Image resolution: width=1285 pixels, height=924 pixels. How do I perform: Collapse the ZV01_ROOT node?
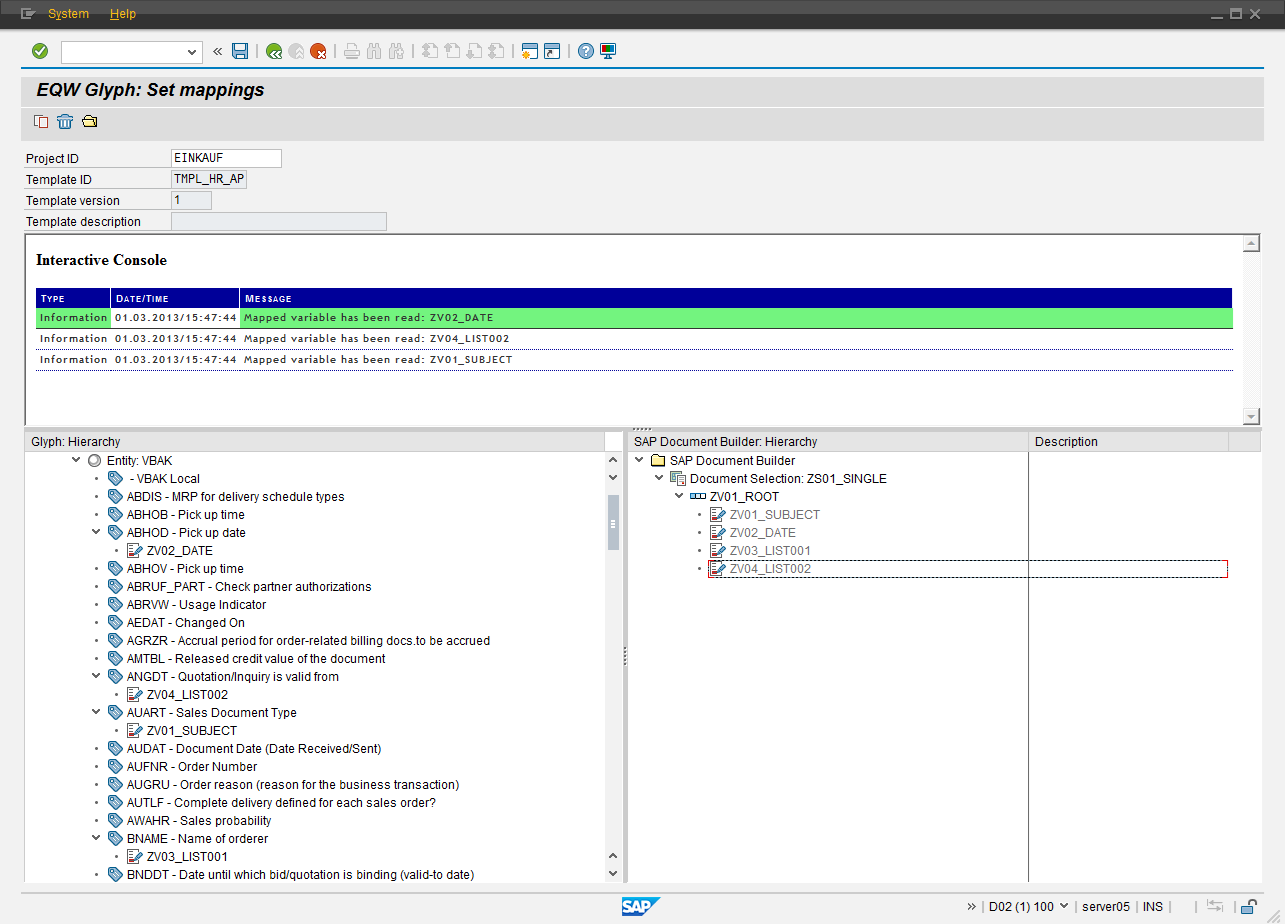pyautogui.click(x=679, y=496)
